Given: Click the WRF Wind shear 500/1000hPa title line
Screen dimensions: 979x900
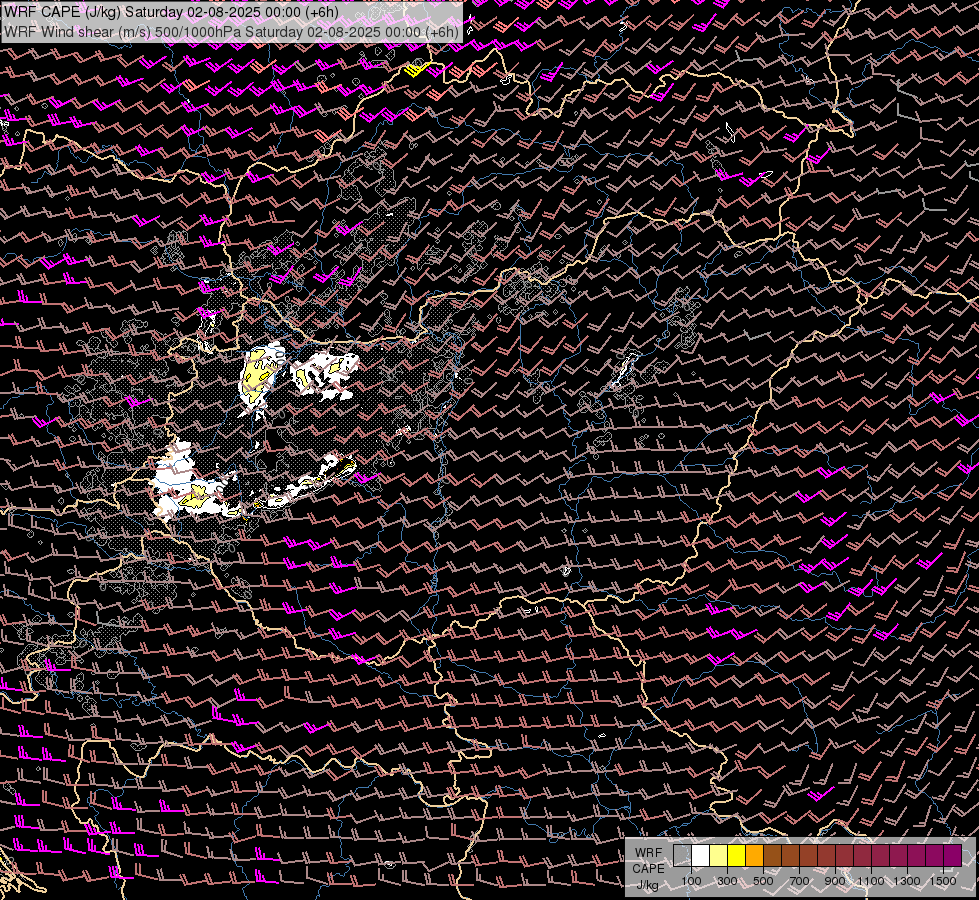Looking at the screenshot, I should click(232, 32).
